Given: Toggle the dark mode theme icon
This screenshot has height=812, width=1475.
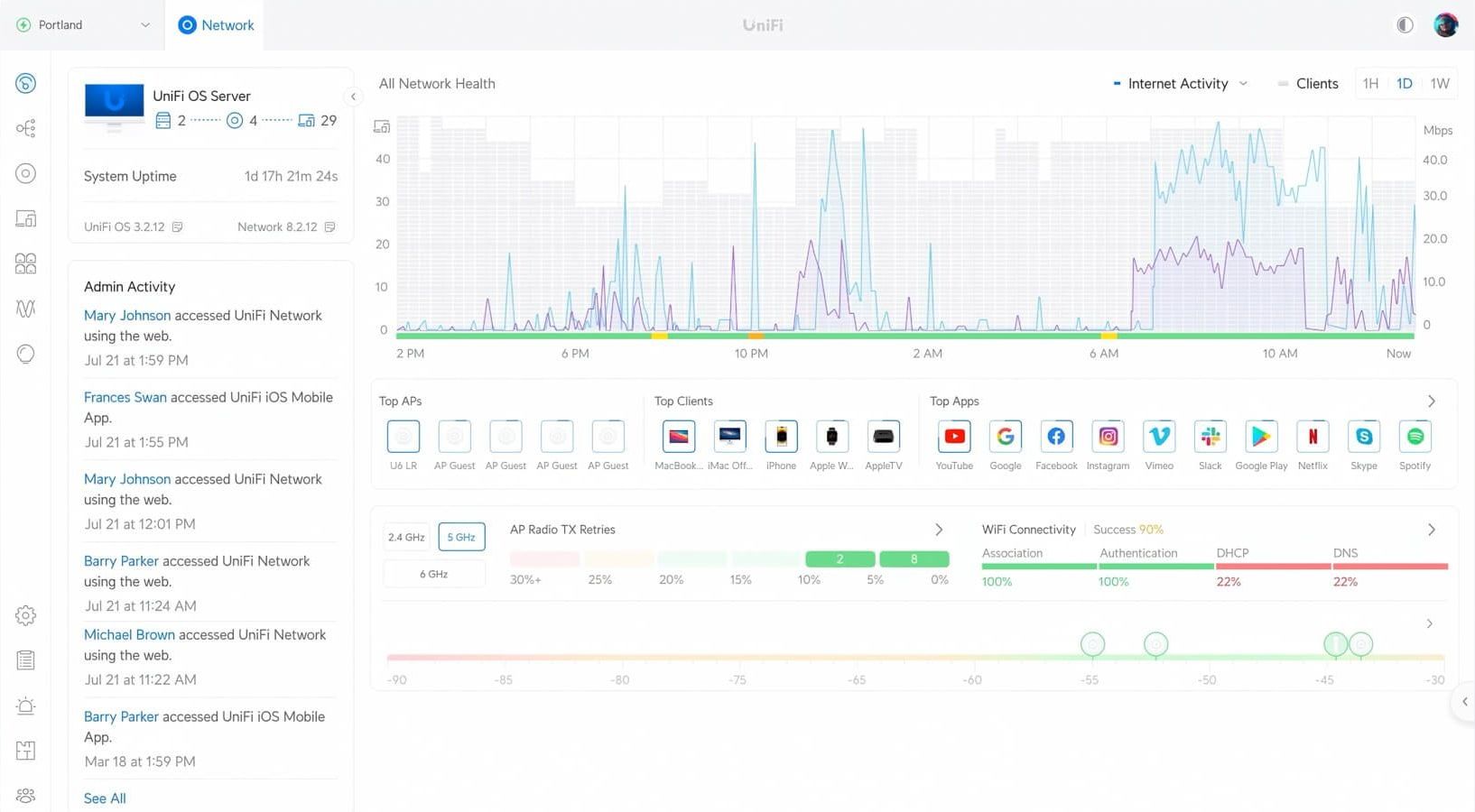Looking at the screenshot, I should click(1405, 25).
